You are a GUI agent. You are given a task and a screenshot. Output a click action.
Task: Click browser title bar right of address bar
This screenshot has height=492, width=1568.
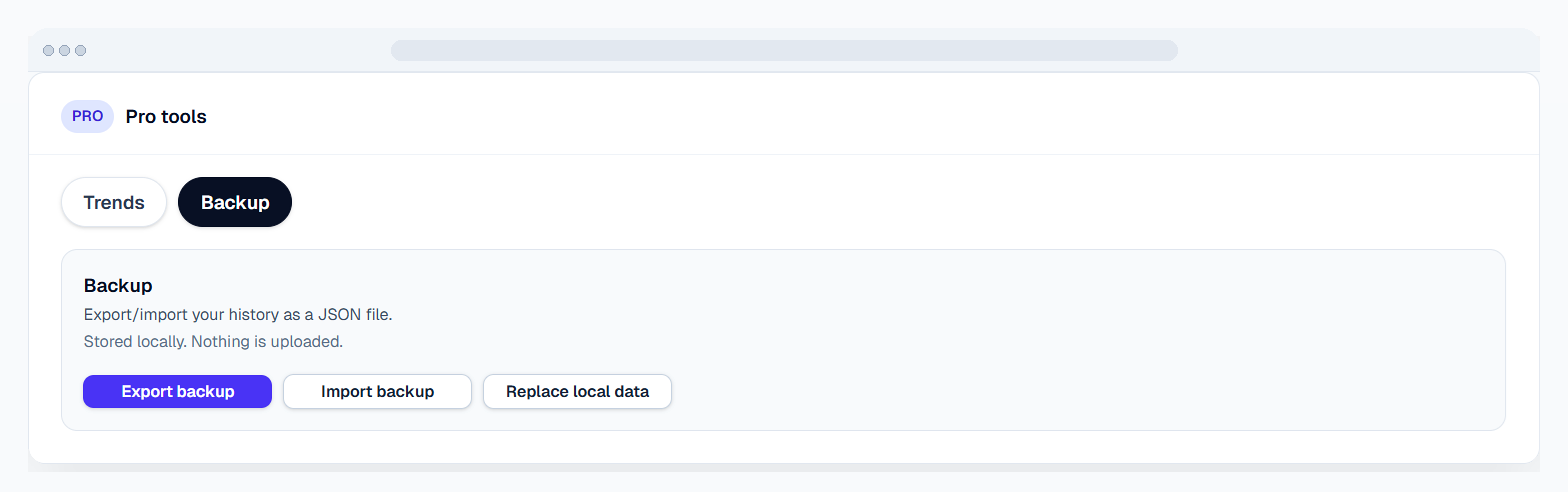(x=1350, y=50)
